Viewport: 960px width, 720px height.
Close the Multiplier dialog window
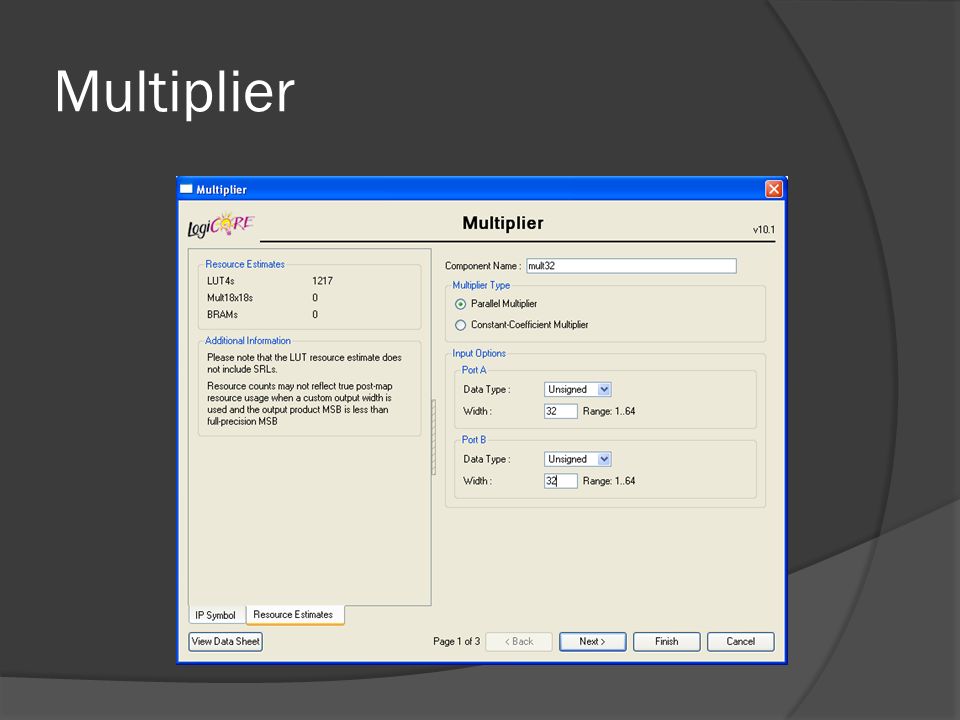point(773,189)
